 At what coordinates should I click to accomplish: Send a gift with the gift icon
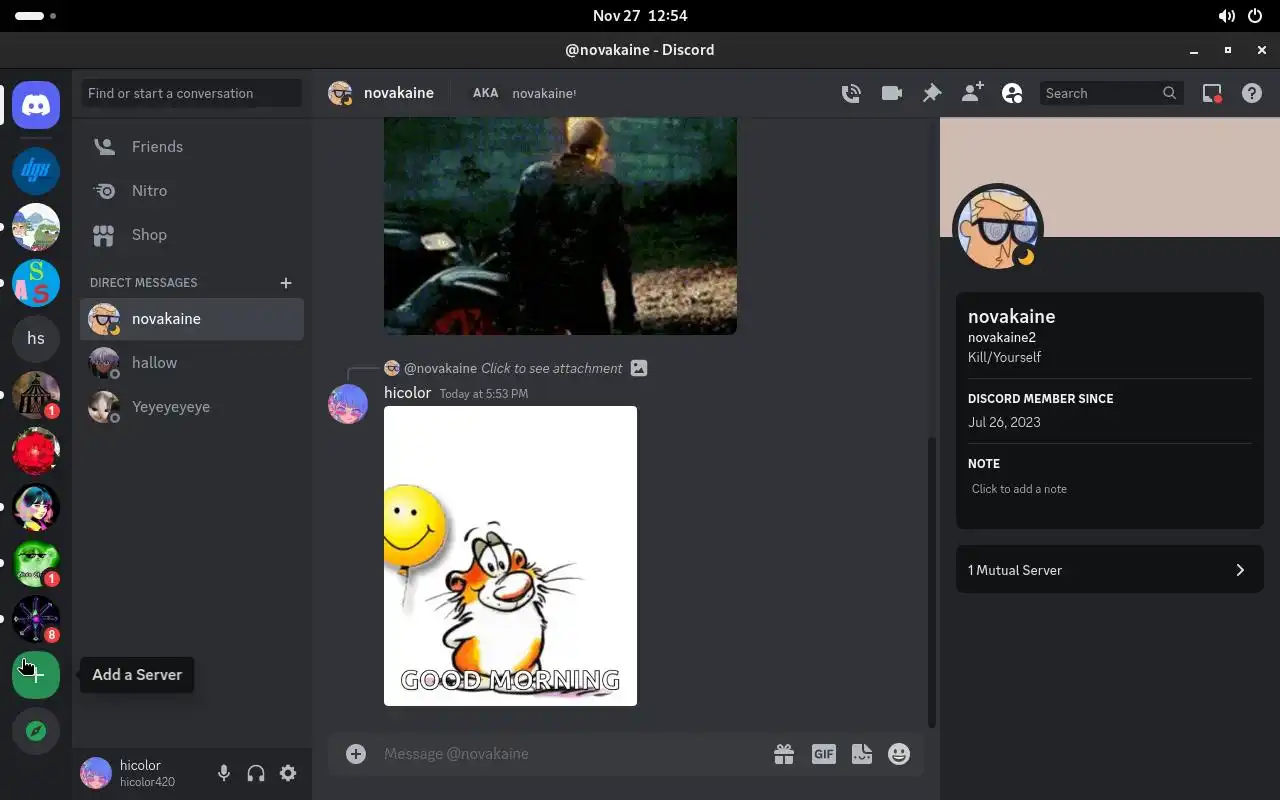click(784, 754)
